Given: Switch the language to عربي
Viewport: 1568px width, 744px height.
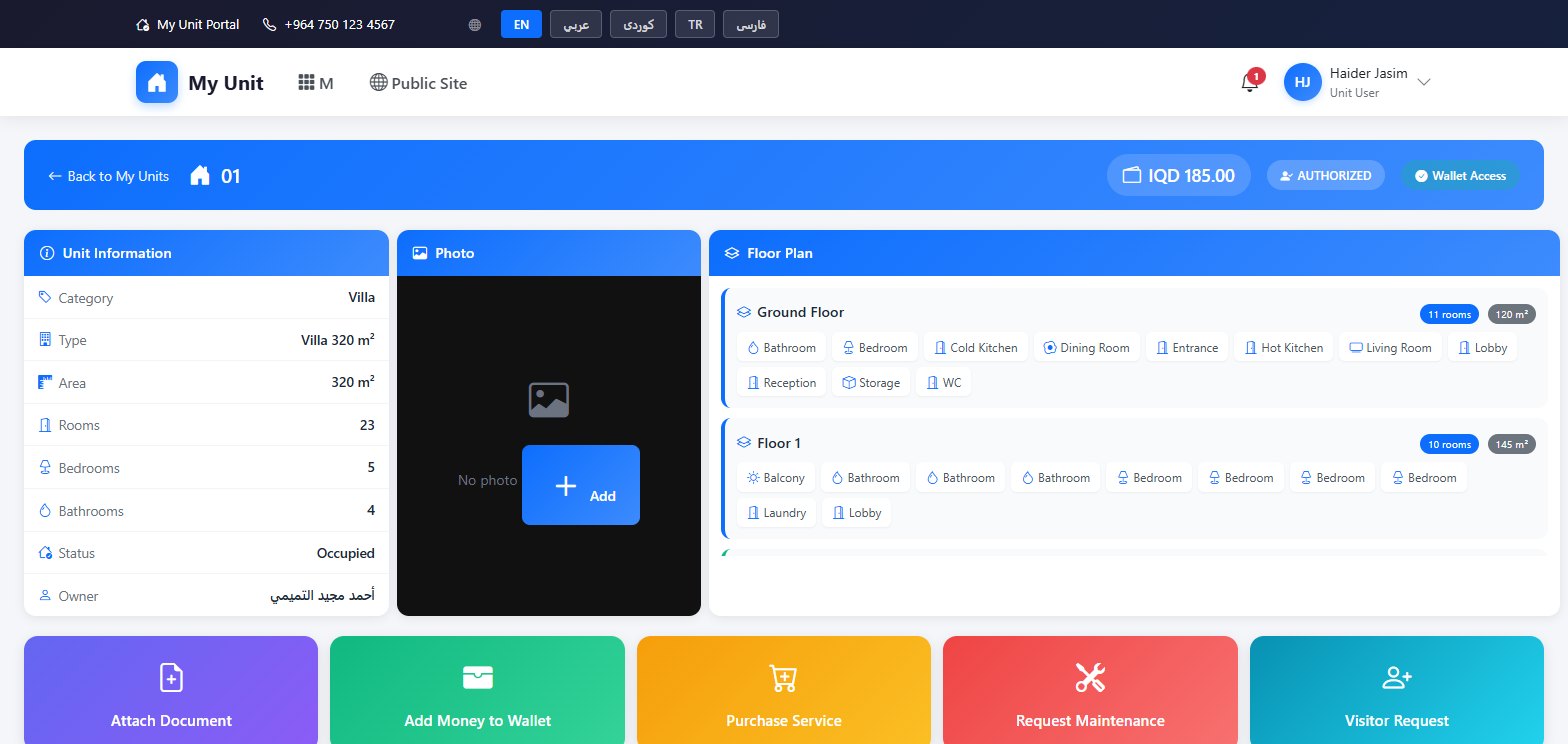Looking at the screenshot, I should pos(575,24).
